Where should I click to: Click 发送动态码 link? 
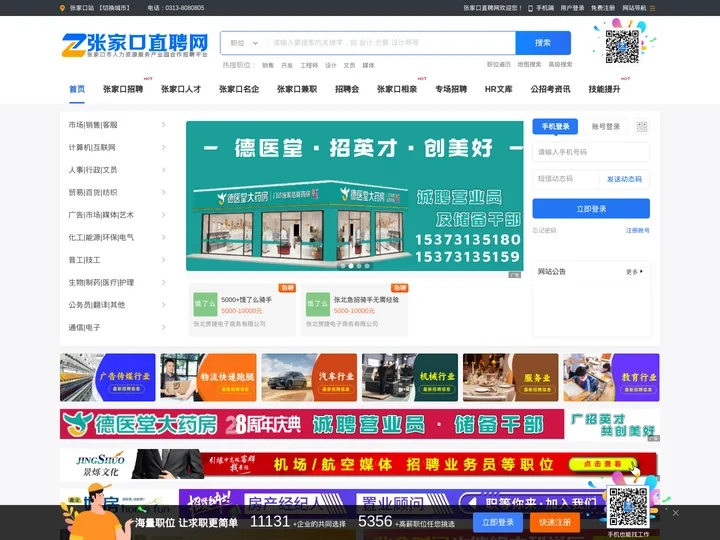624,179
